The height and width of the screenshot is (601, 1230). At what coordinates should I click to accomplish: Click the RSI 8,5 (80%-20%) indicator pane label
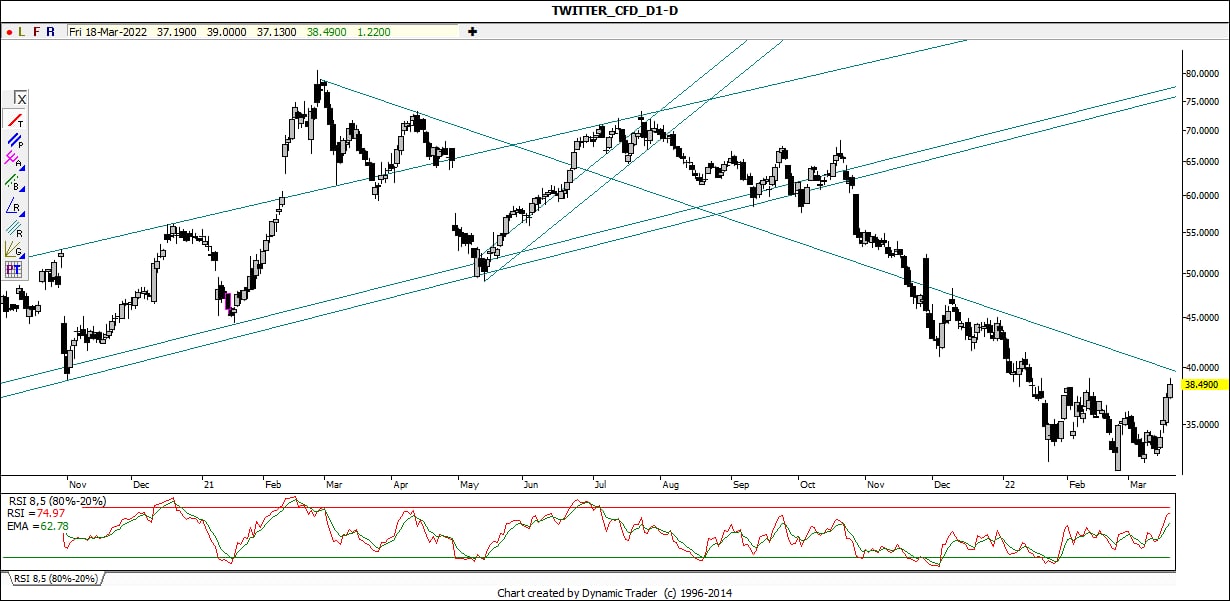56,501
